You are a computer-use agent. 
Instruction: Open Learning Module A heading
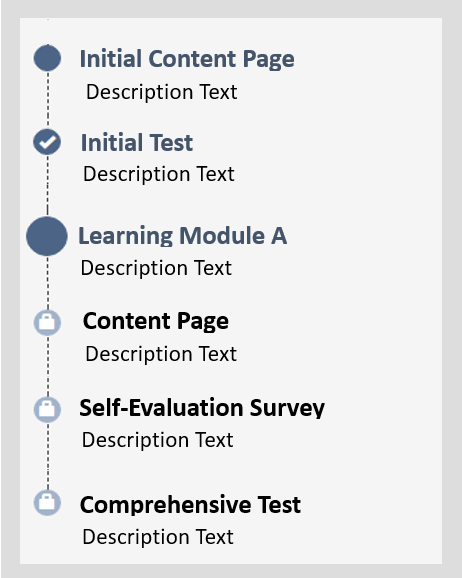[x=183, y=236]
